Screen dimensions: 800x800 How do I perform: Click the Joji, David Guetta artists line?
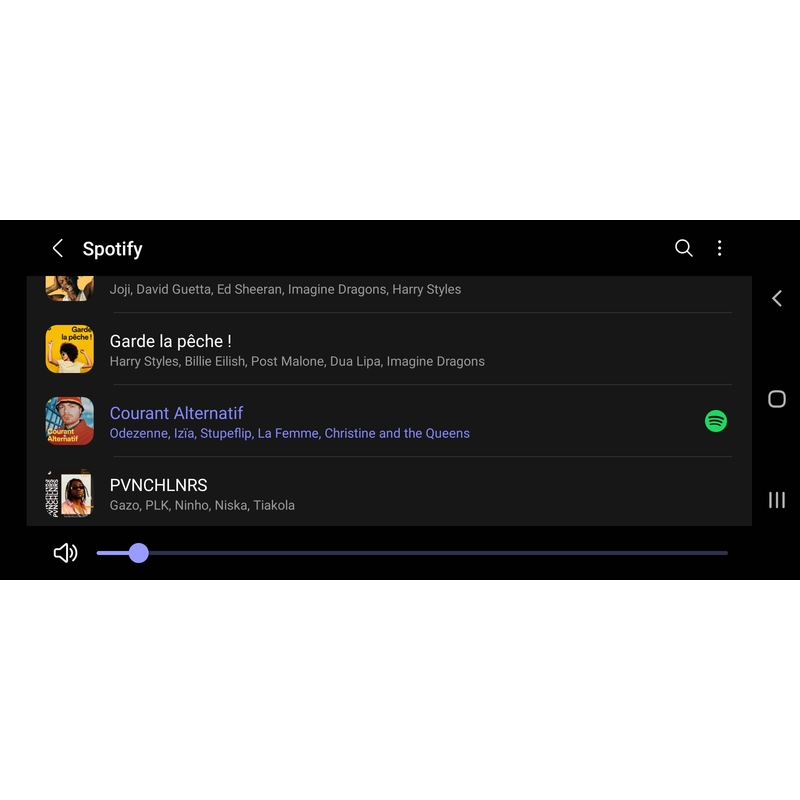point(285,289)
